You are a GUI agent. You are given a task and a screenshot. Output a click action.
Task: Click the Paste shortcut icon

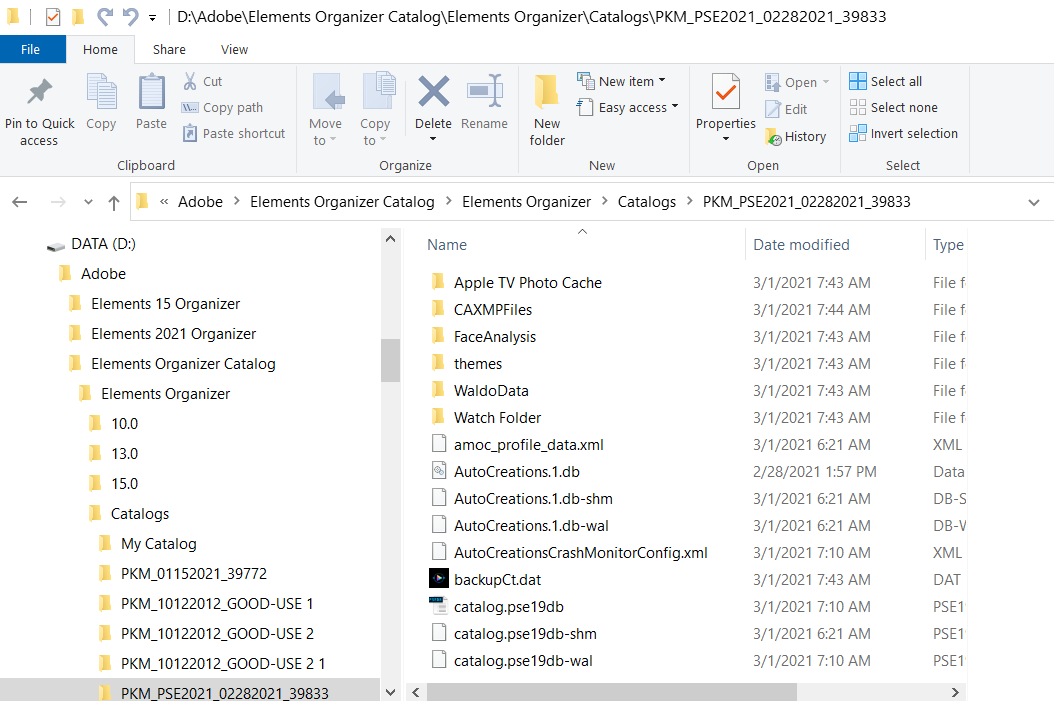coord(190,133)
